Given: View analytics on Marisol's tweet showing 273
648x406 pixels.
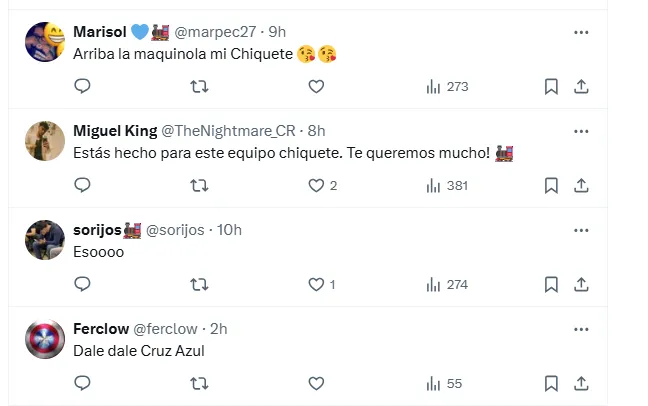Looking at the screenshot, I should [446, 87].
